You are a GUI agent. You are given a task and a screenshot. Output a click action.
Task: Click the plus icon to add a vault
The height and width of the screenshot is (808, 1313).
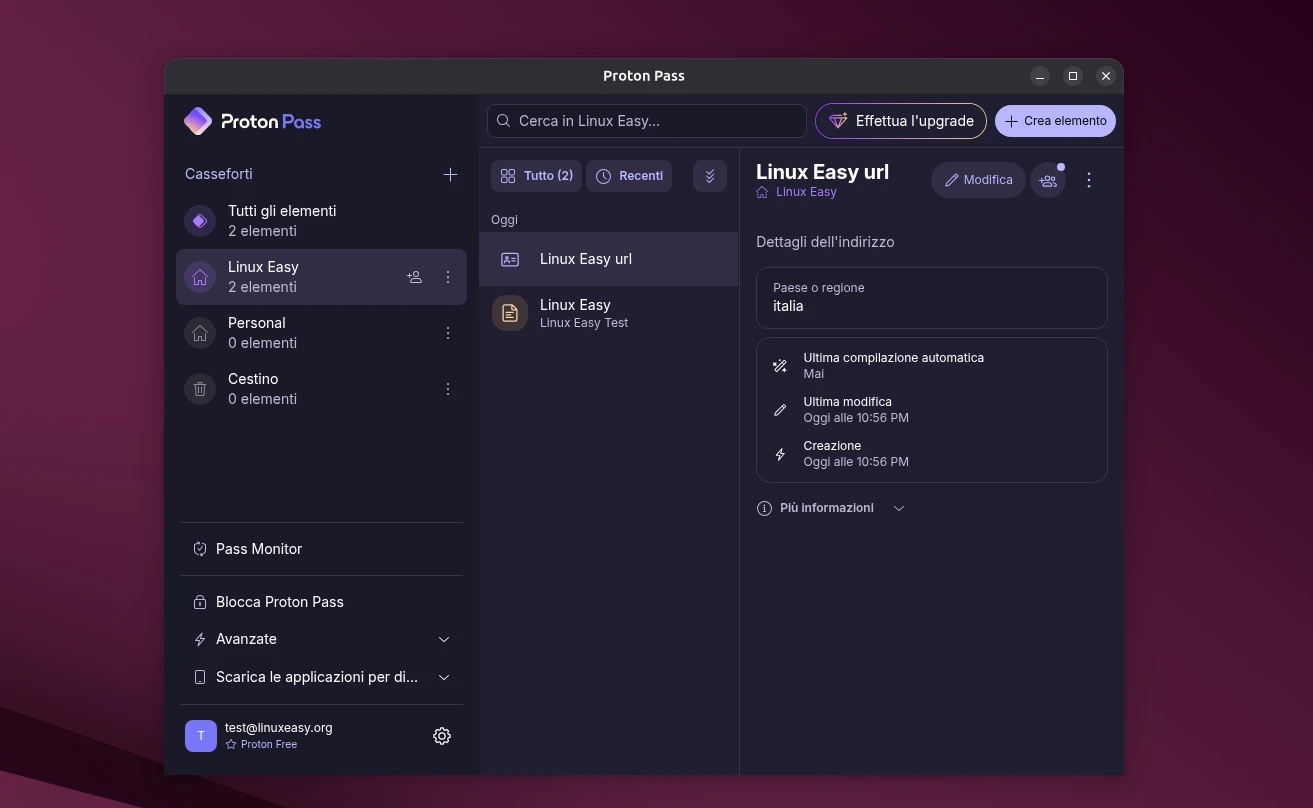(x=450, y=174)
